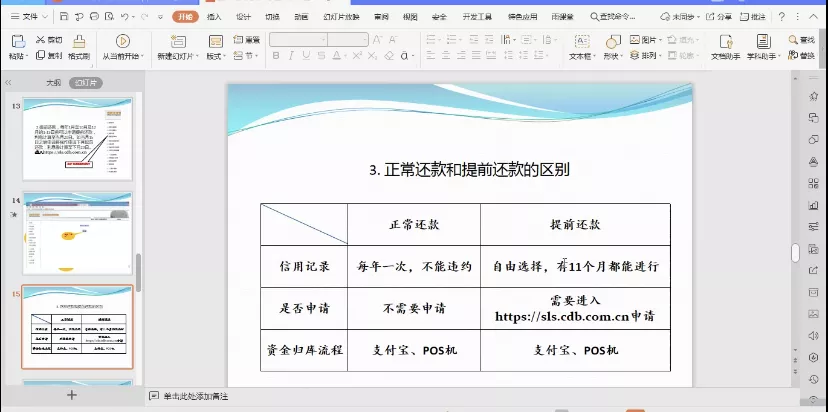The height and width of the screenshot is (412, 828).
Task: Switch to Outline (大纲) panel view
Action: pyautogui.click(x=53, y=83)
